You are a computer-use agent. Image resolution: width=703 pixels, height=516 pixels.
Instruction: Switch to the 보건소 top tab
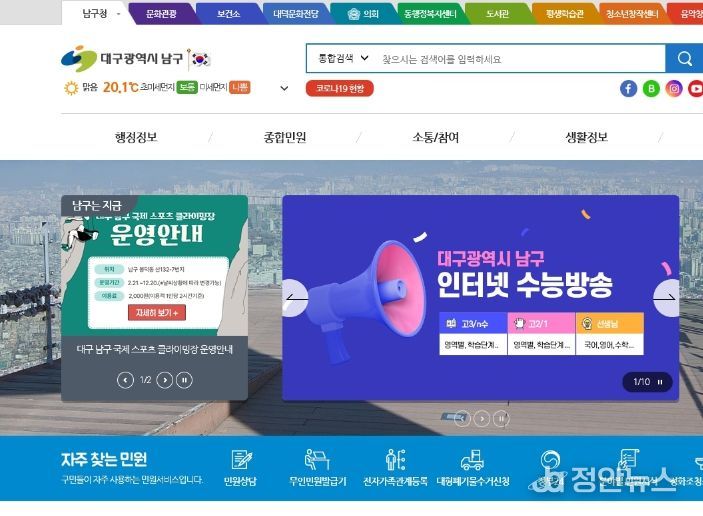pyautogui.click(x=229, y=14)
